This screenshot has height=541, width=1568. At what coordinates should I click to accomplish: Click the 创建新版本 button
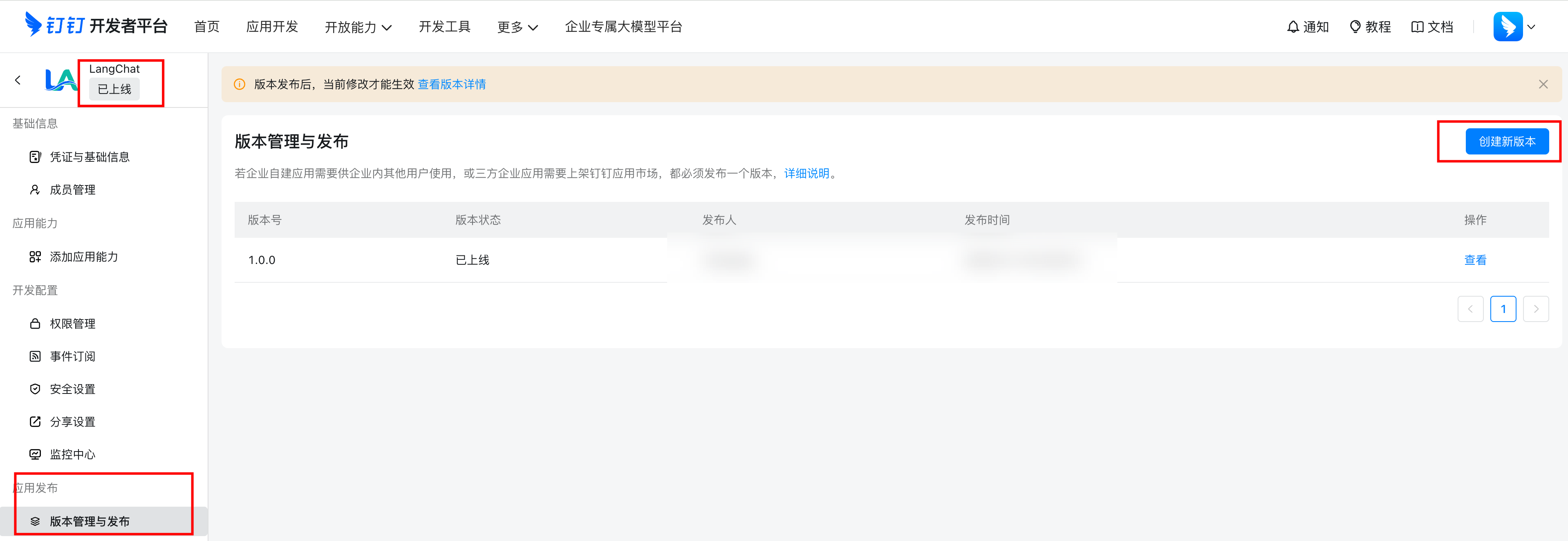click(x=1507, y=141)
